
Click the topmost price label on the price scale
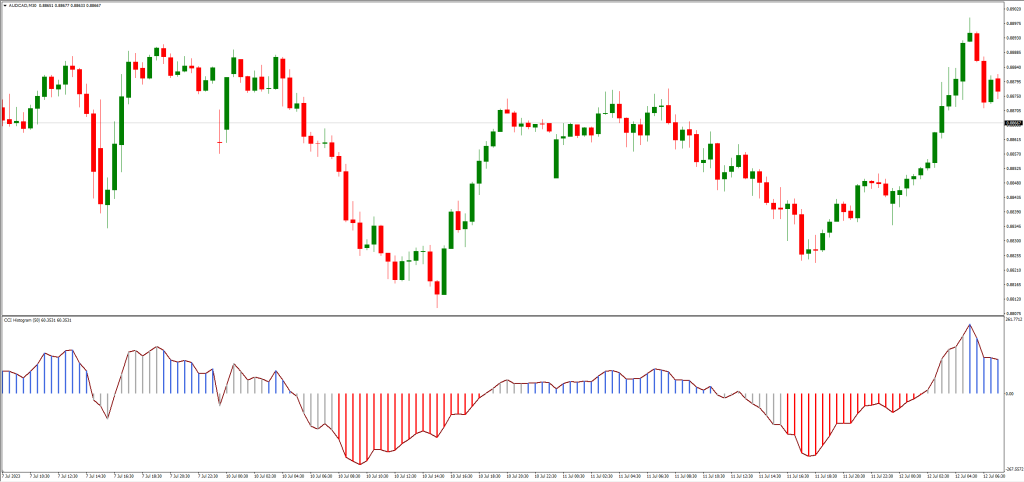1012,9
